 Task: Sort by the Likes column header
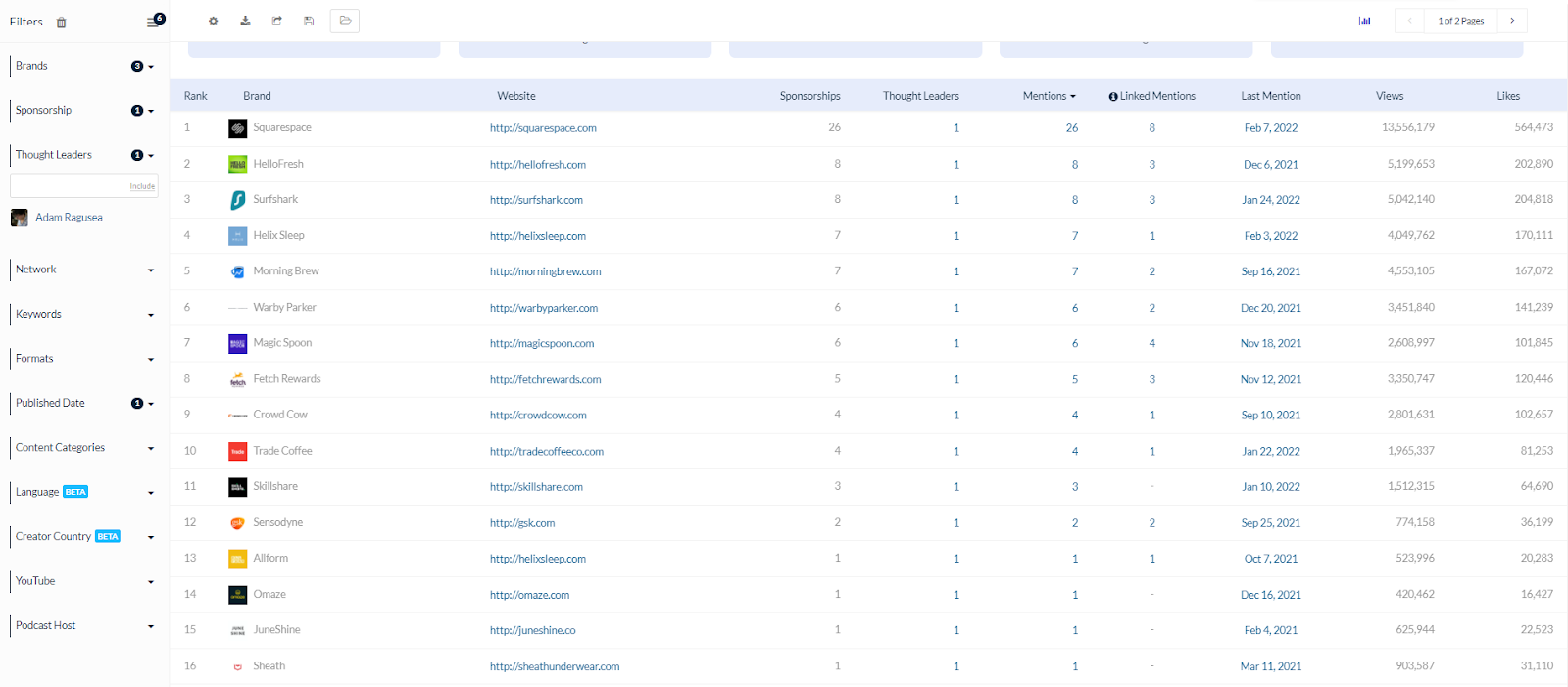[x=1508, y=96]
